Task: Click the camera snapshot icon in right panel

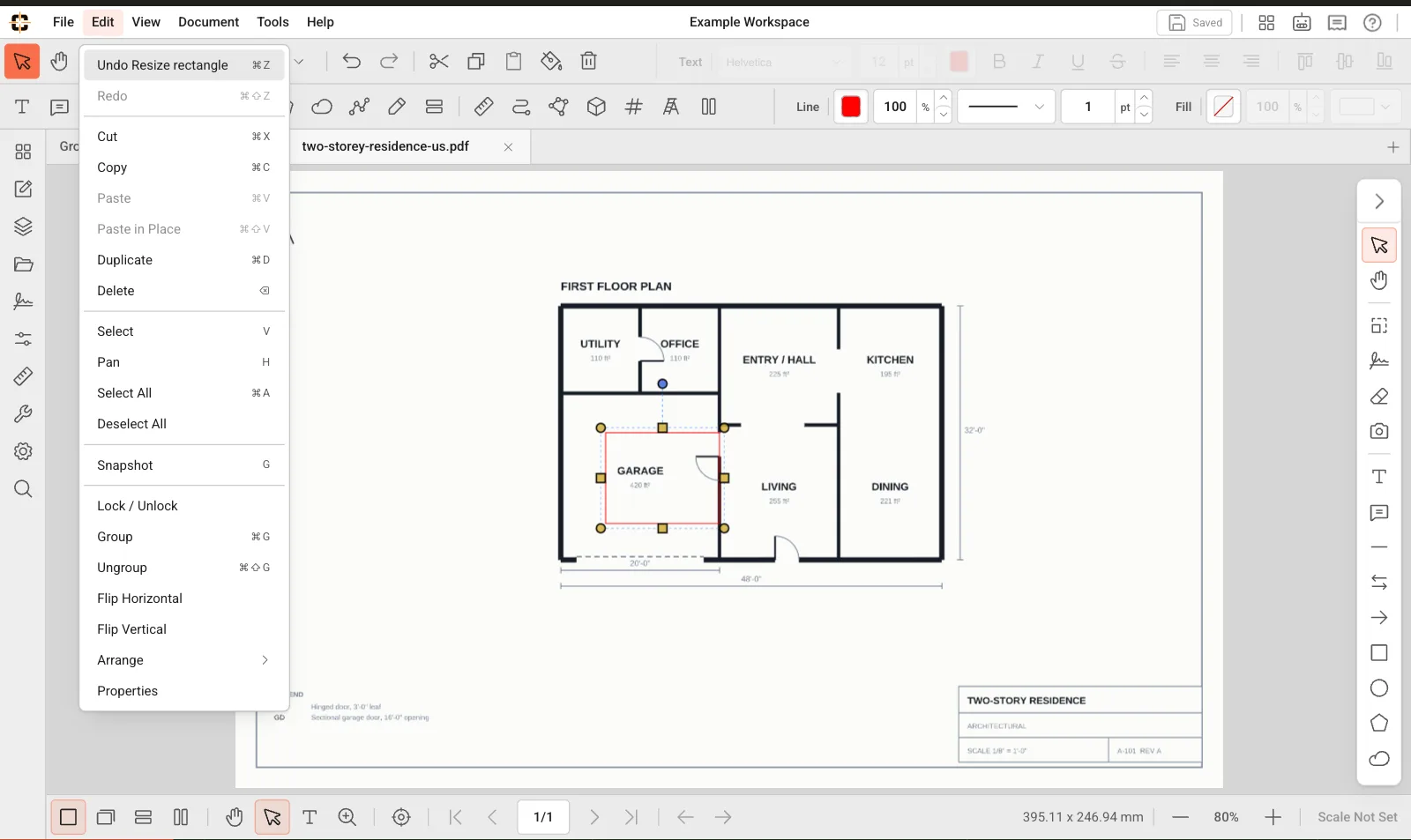Action: point(1379,432)
